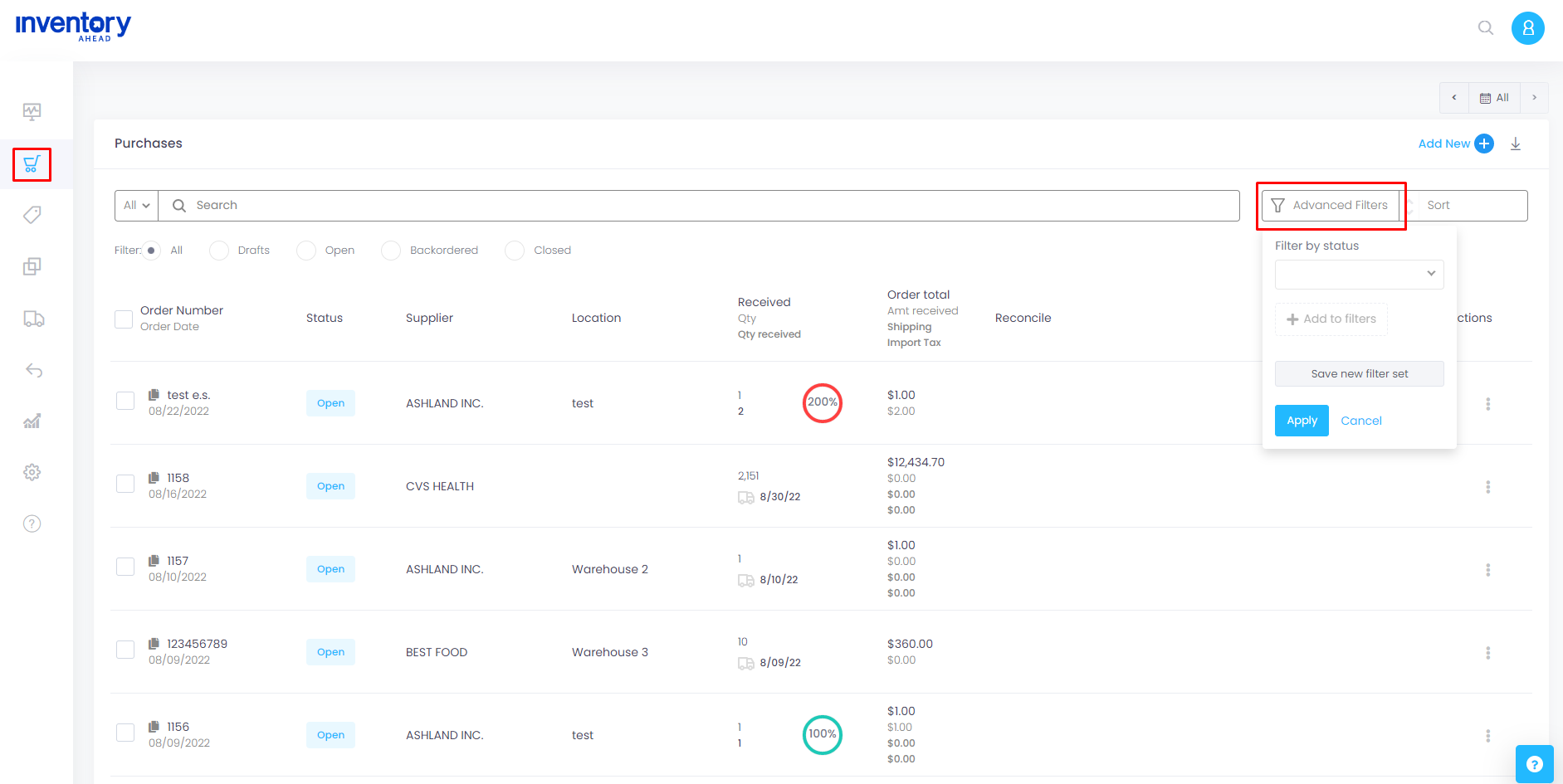1563x784 pixels.
Task: Select the Backordered filter radio button
Action: click(x=391, y=251)
